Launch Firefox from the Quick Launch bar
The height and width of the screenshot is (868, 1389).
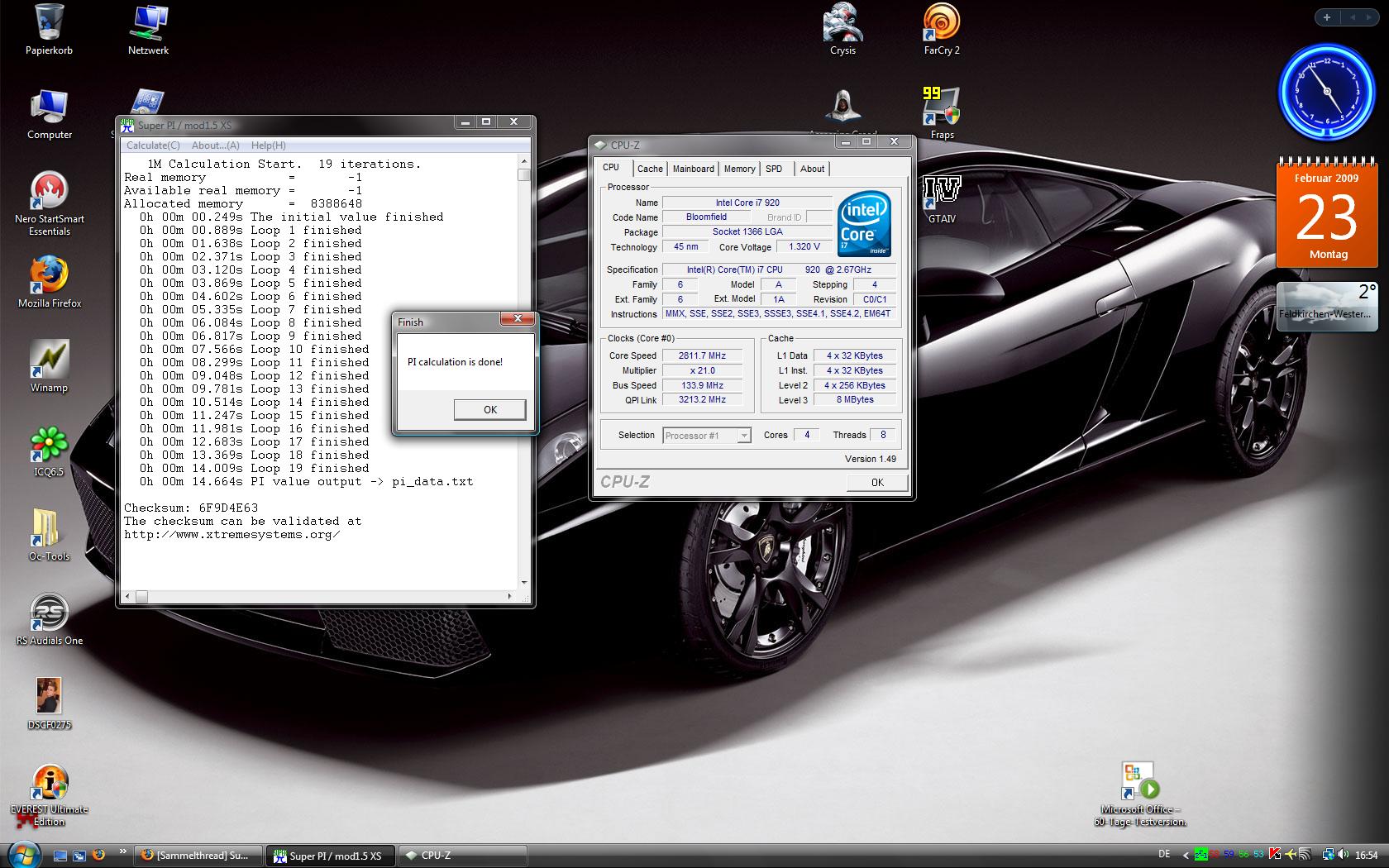[98, 855]
